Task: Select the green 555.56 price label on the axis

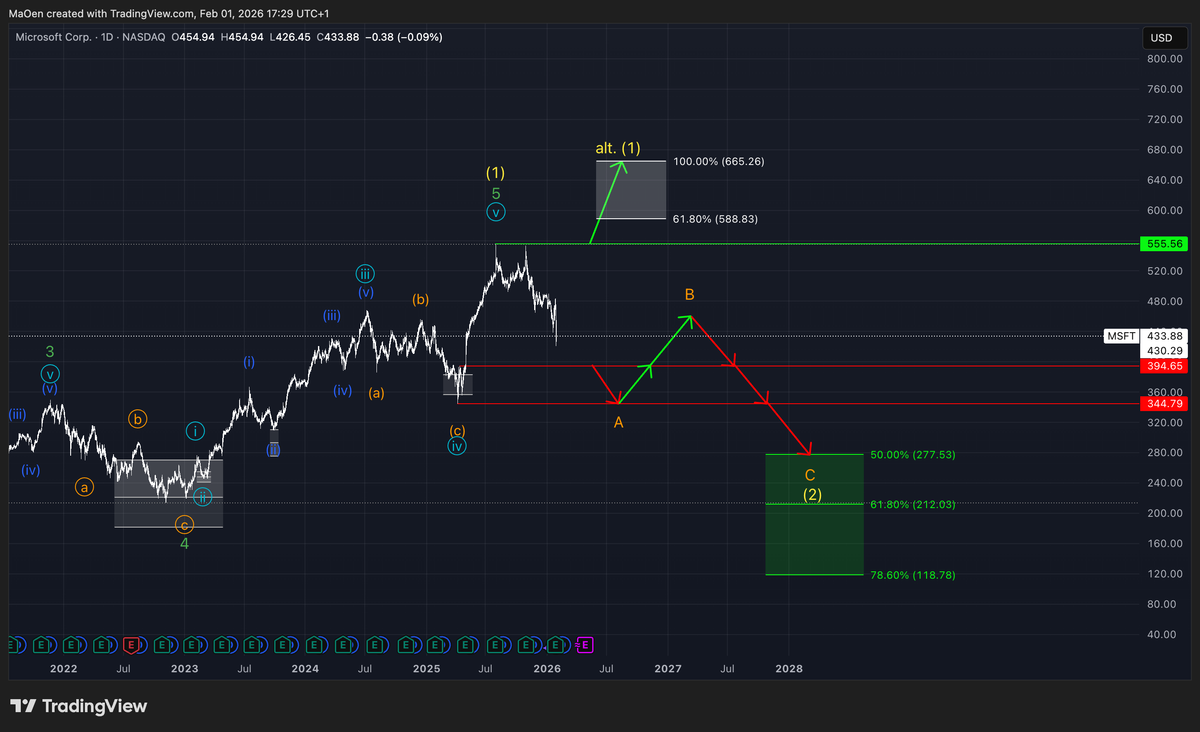Action: pos(1164,243)
